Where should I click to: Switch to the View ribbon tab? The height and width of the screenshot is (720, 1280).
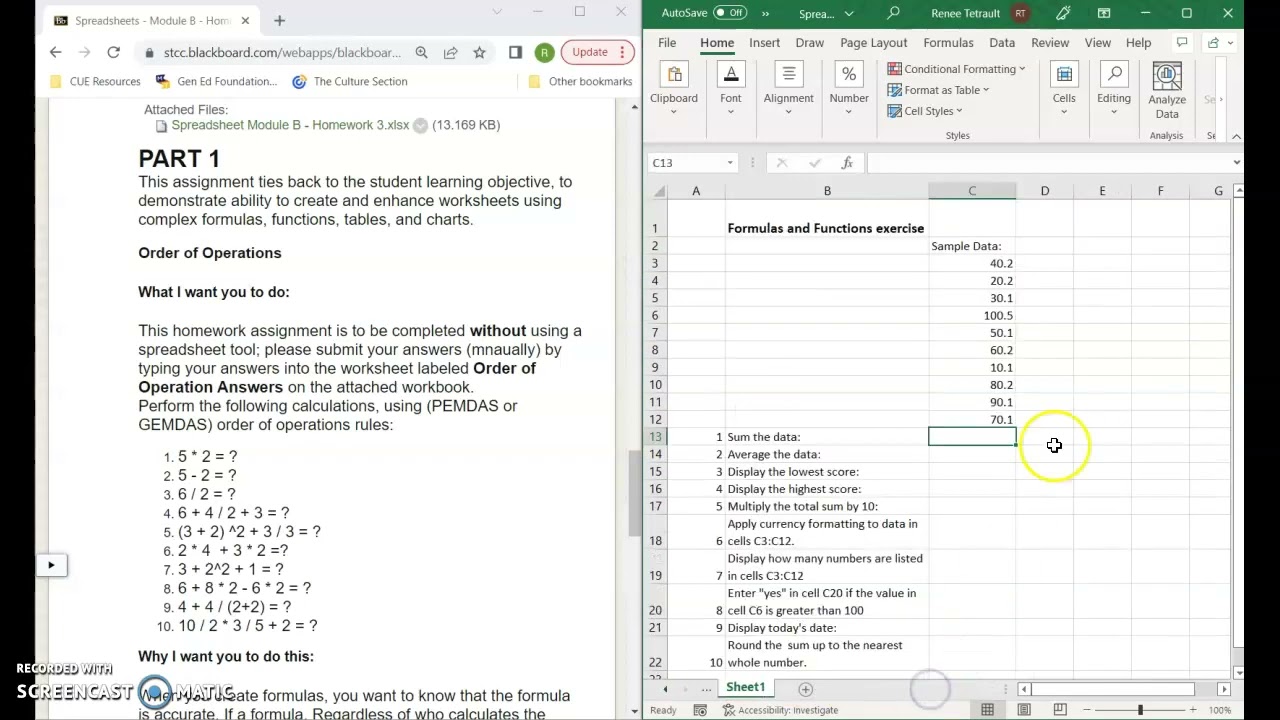click(x=1098, y=43)
